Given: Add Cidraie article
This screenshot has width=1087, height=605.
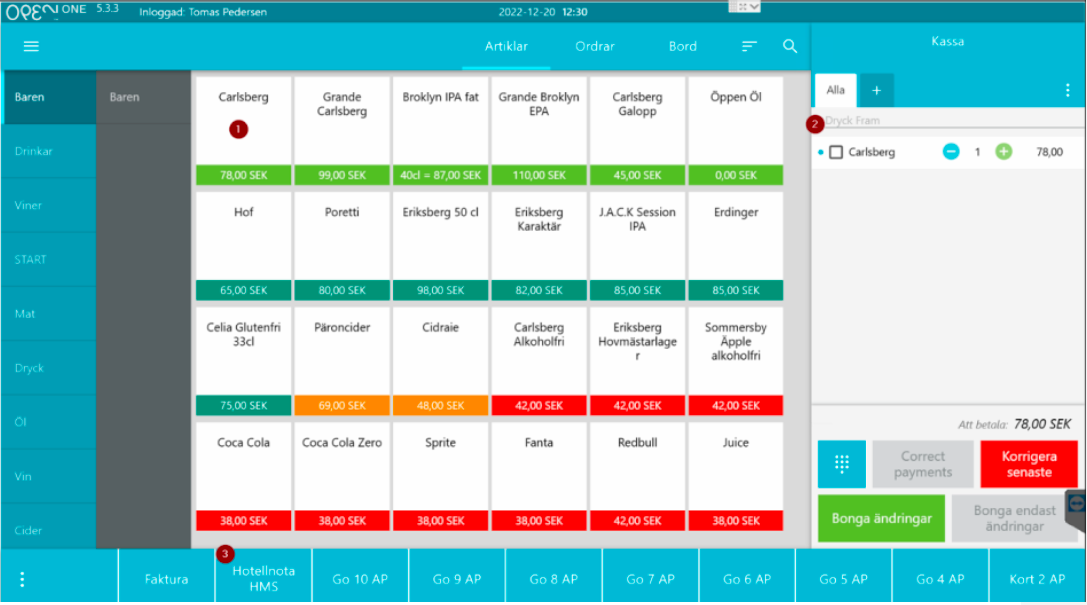Looking at the screenshot, I should tap(440, 361).
